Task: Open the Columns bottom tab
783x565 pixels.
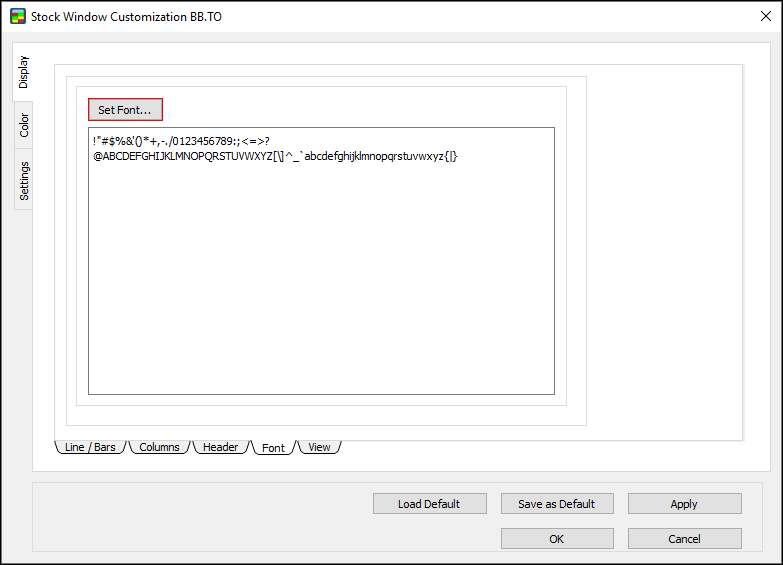Action: click(x=159, y=447)
